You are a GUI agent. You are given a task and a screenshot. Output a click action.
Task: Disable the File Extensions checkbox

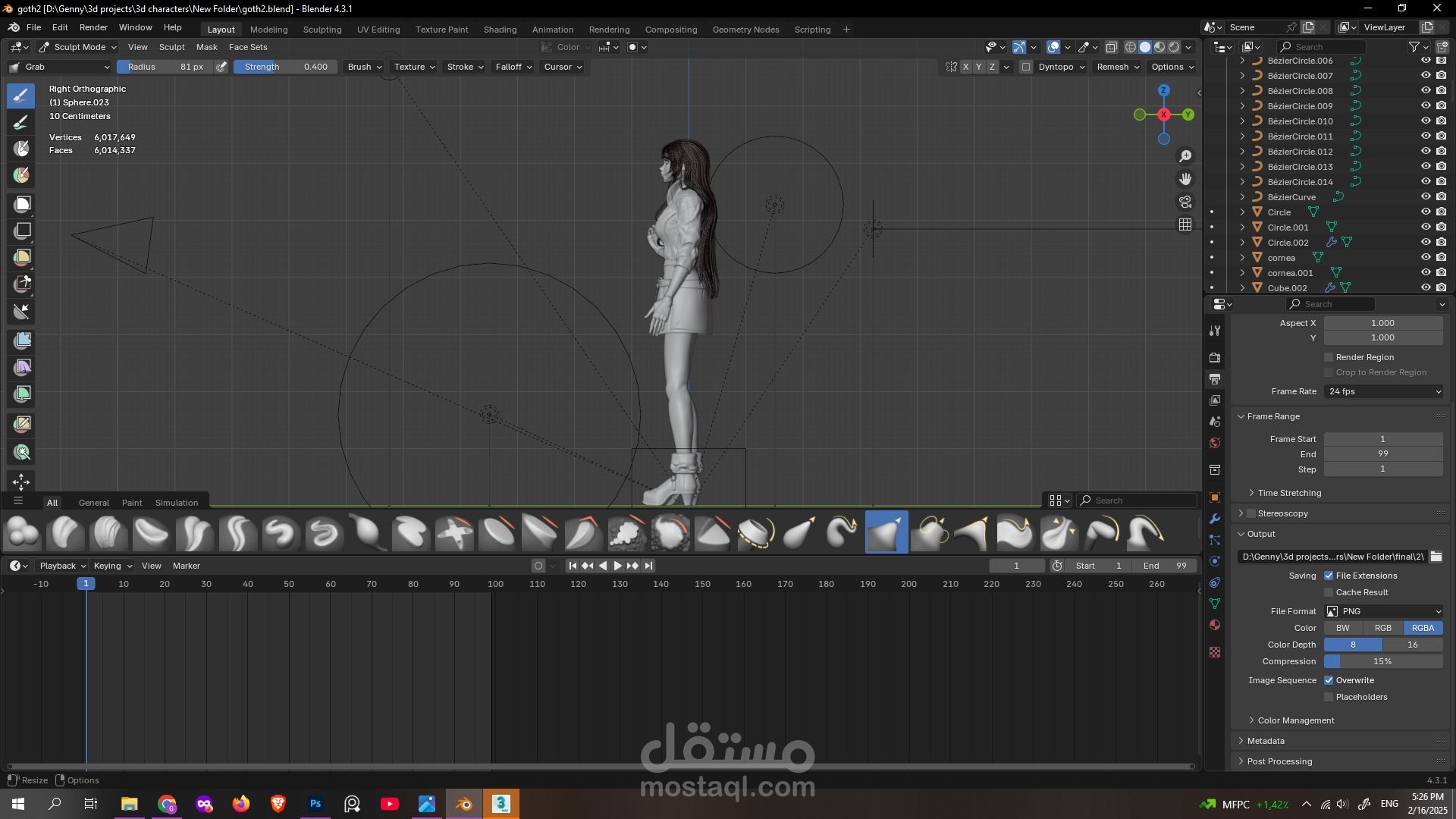coord(1329,576)
